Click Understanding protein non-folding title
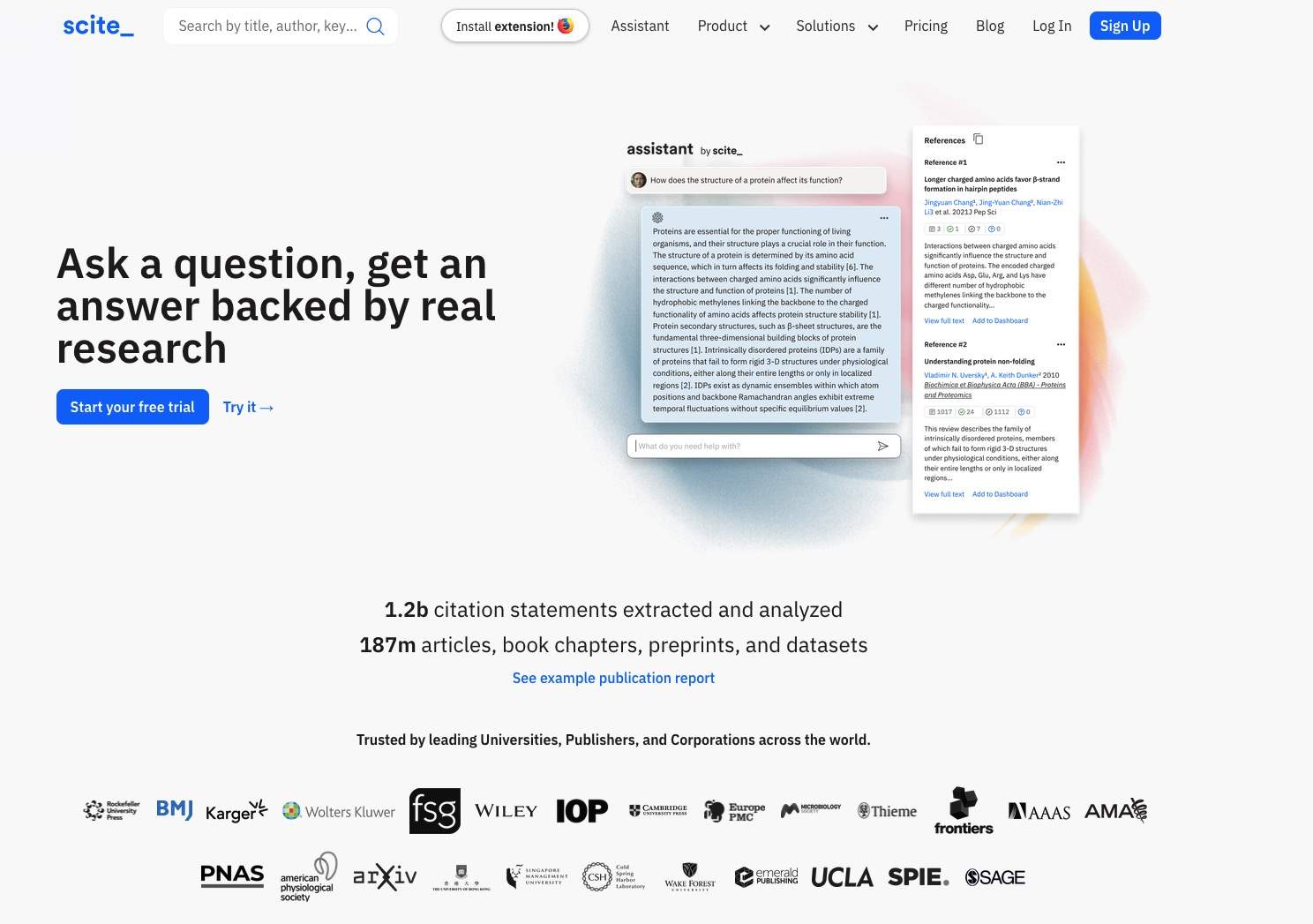This screenshot has width=1313, height=924. coord(979,361)
